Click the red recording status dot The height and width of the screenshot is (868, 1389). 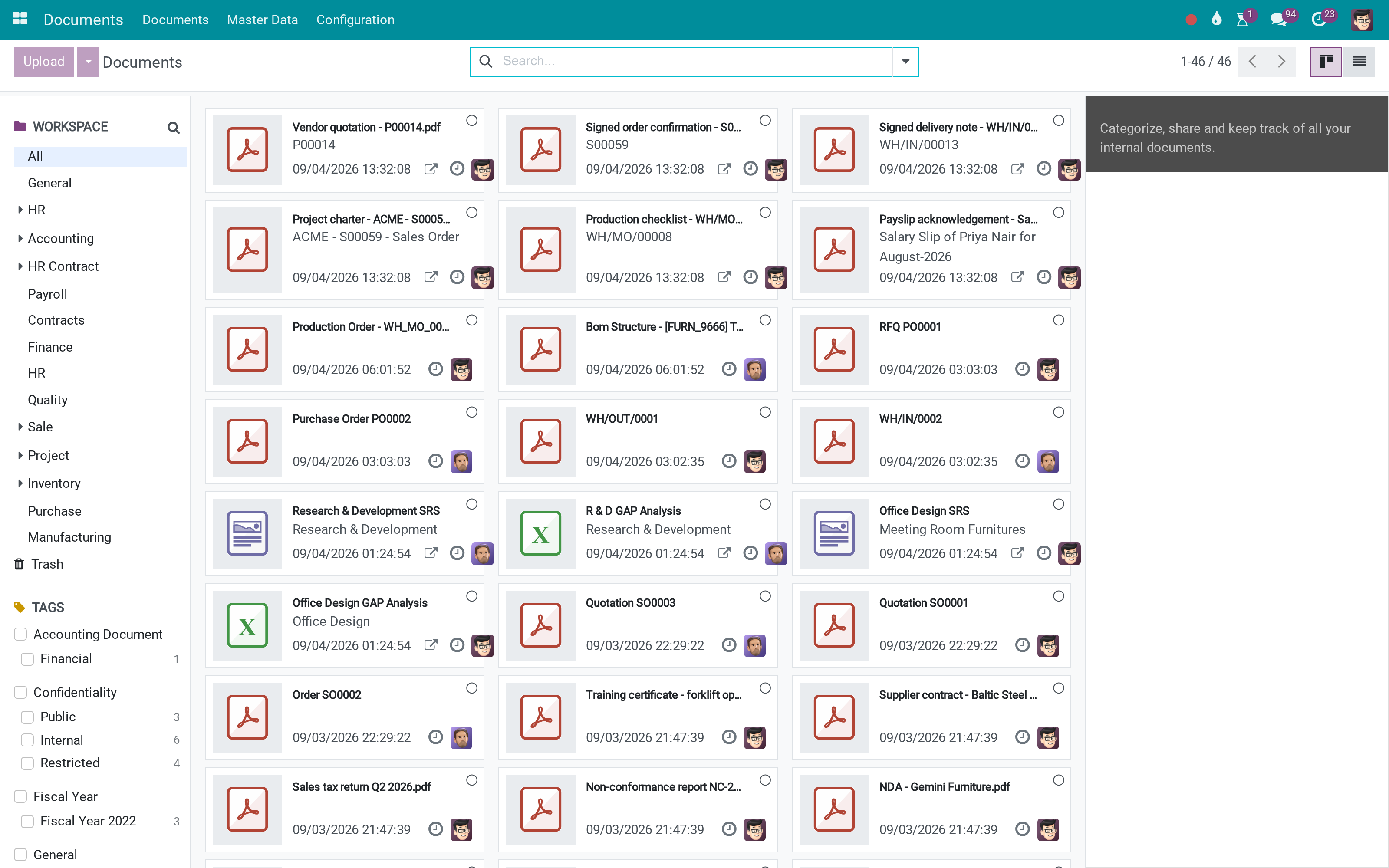(1191, 20)
